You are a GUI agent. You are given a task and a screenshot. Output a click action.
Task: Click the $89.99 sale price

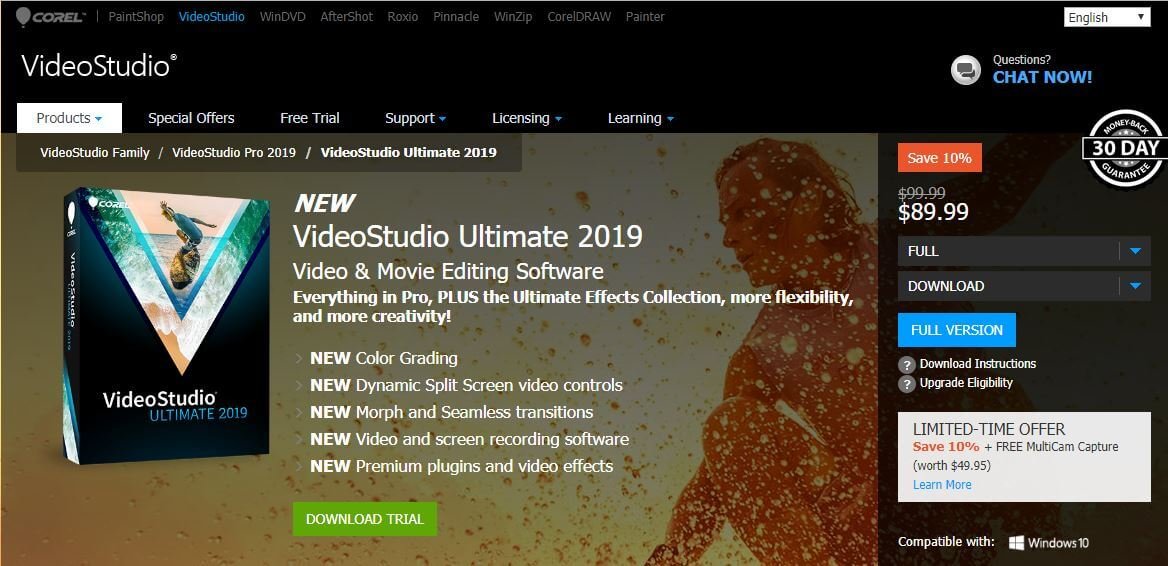point(933,212)
